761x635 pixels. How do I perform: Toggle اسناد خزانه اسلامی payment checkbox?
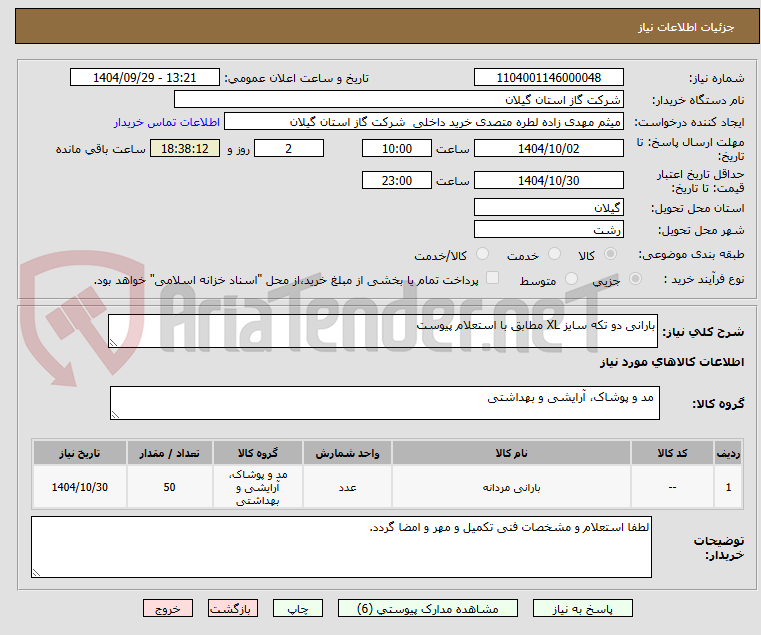(492, 278)
